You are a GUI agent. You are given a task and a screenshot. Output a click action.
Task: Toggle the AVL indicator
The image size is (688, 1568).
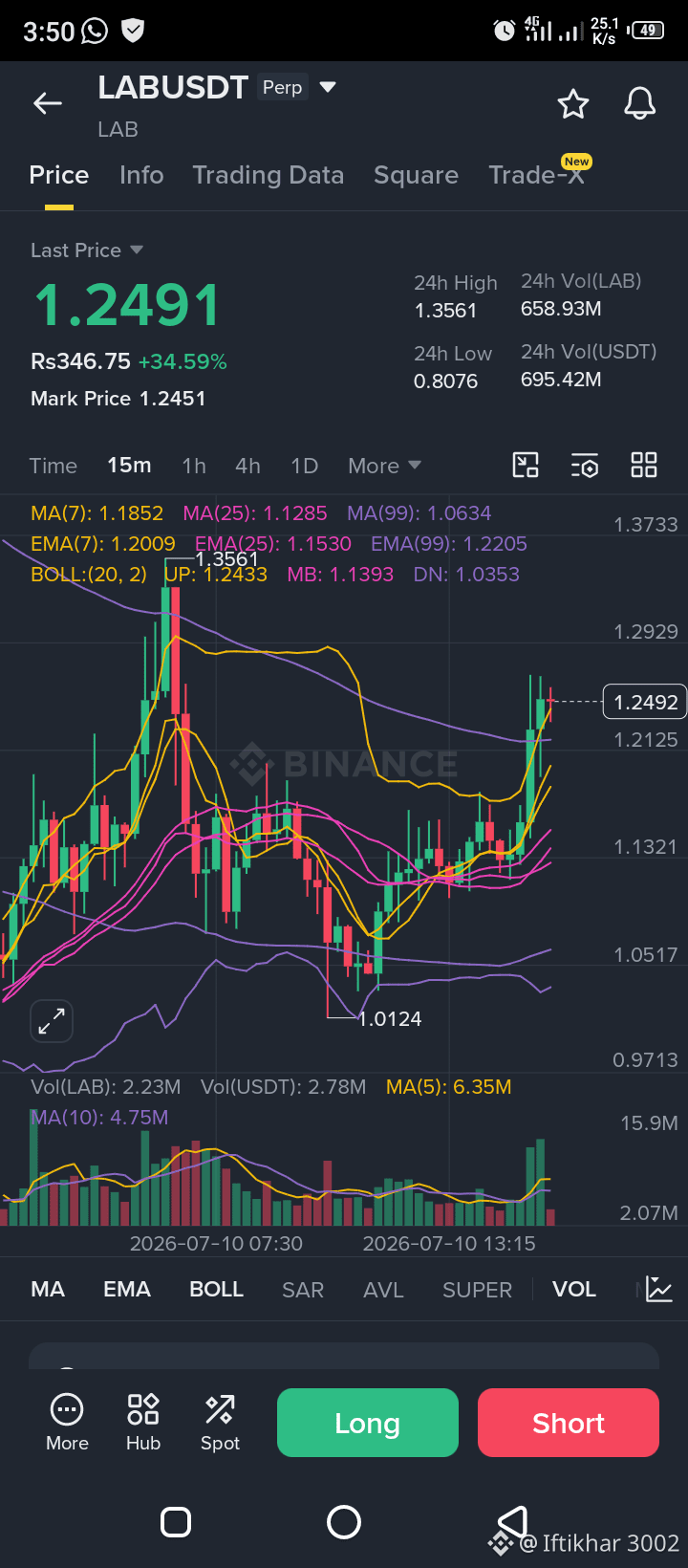[383, 1289]
